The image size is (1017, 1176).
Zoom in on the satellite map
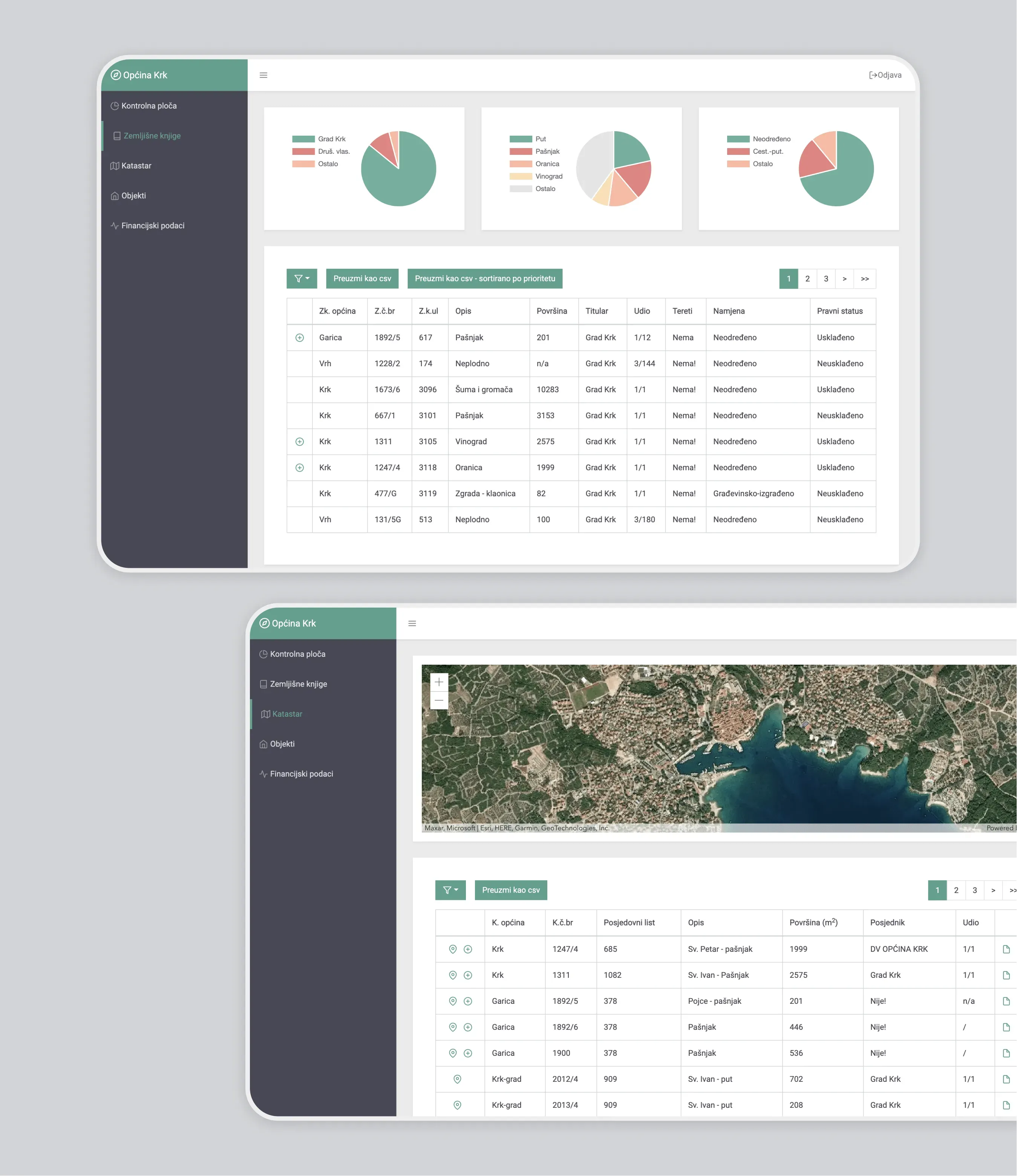point(439,682)
